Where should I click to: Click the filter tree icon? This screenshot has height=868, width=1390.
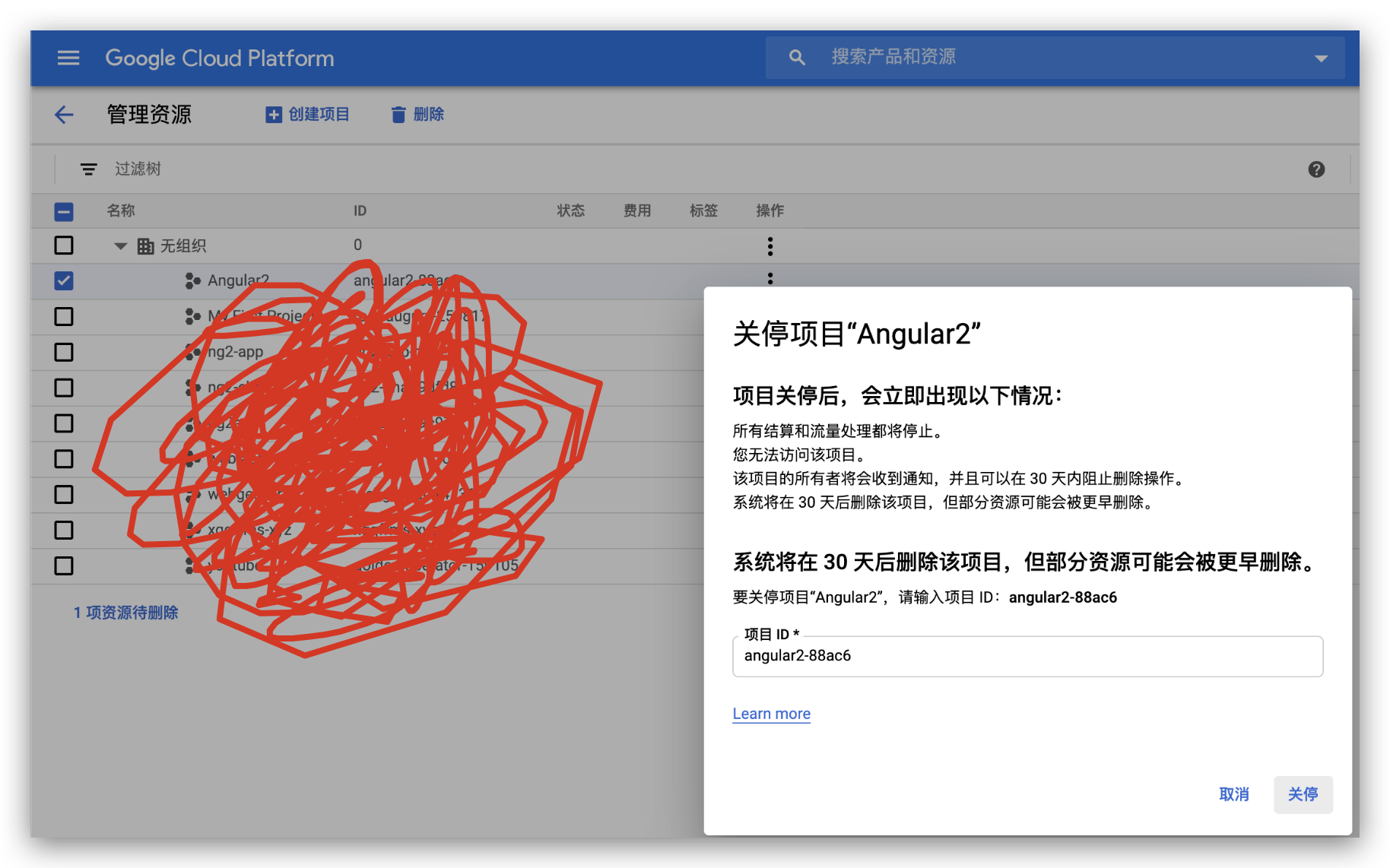pyautogui.click(x=89, y=169)
